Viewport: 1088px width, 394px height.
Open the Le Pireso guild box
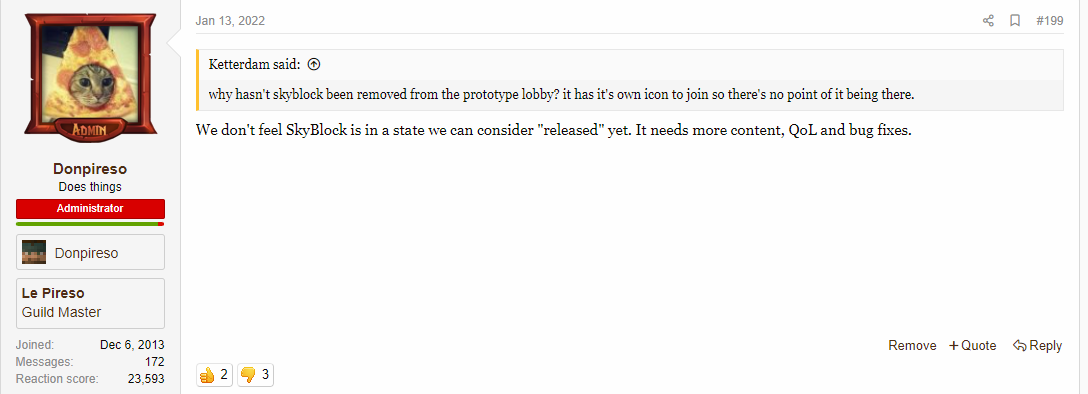[90, 303]
